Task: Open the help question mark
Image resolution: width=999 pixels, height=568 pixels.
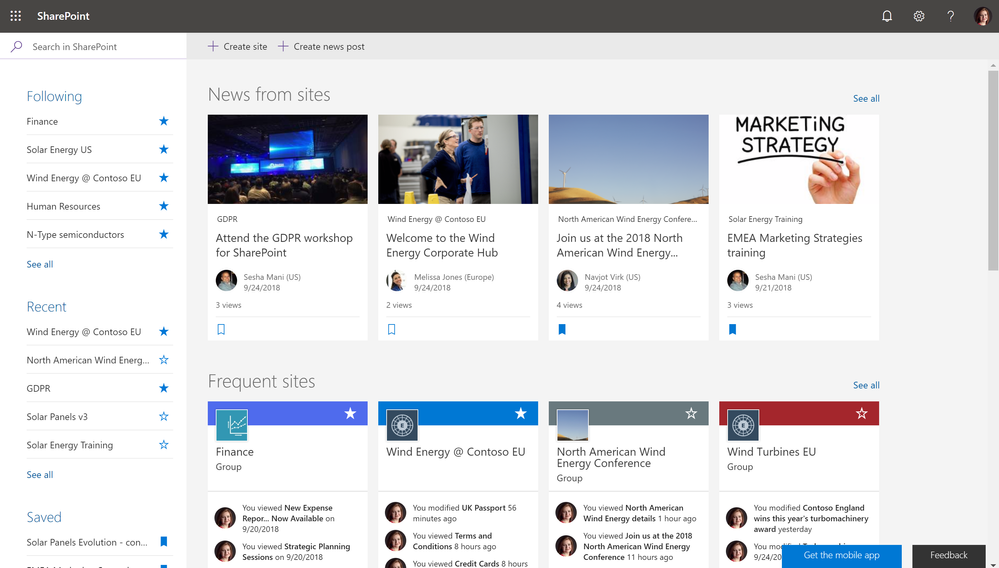Action: 951,16
